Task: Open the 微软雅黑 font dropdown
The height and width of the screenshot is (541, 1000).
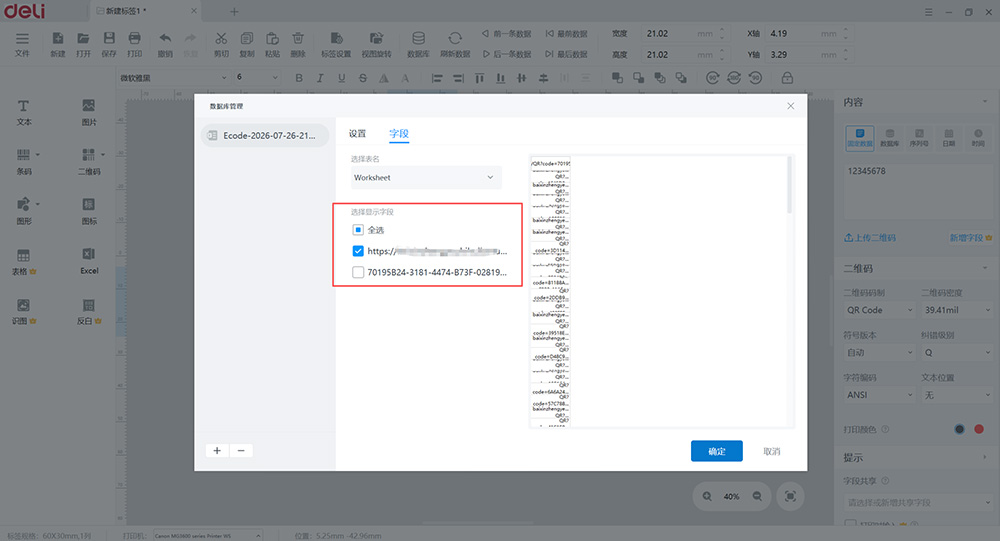Action: (173, 78)
